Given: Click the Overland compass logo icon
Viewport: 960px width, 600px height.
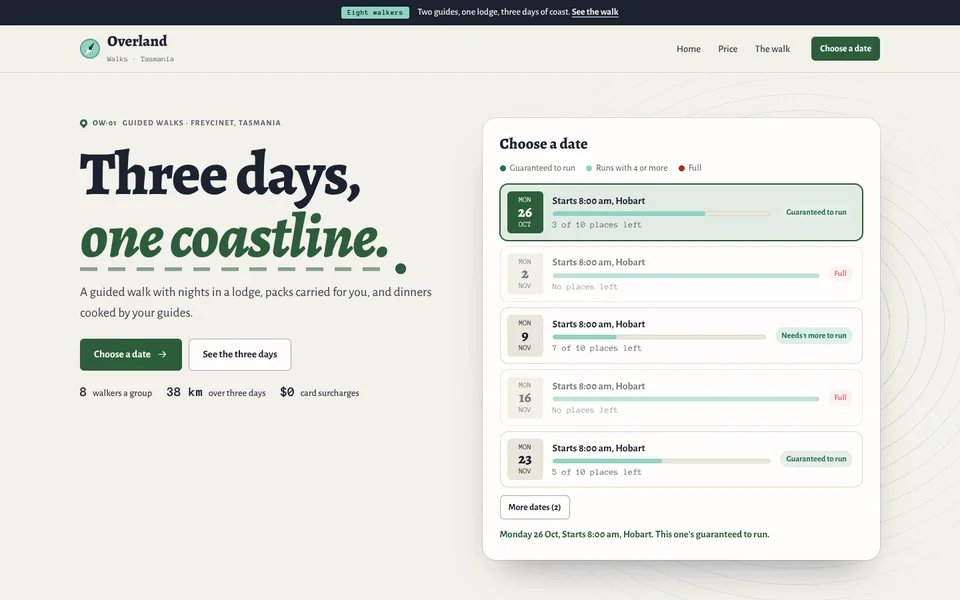Looking at the screenshot, I should (x=90, y=48).
